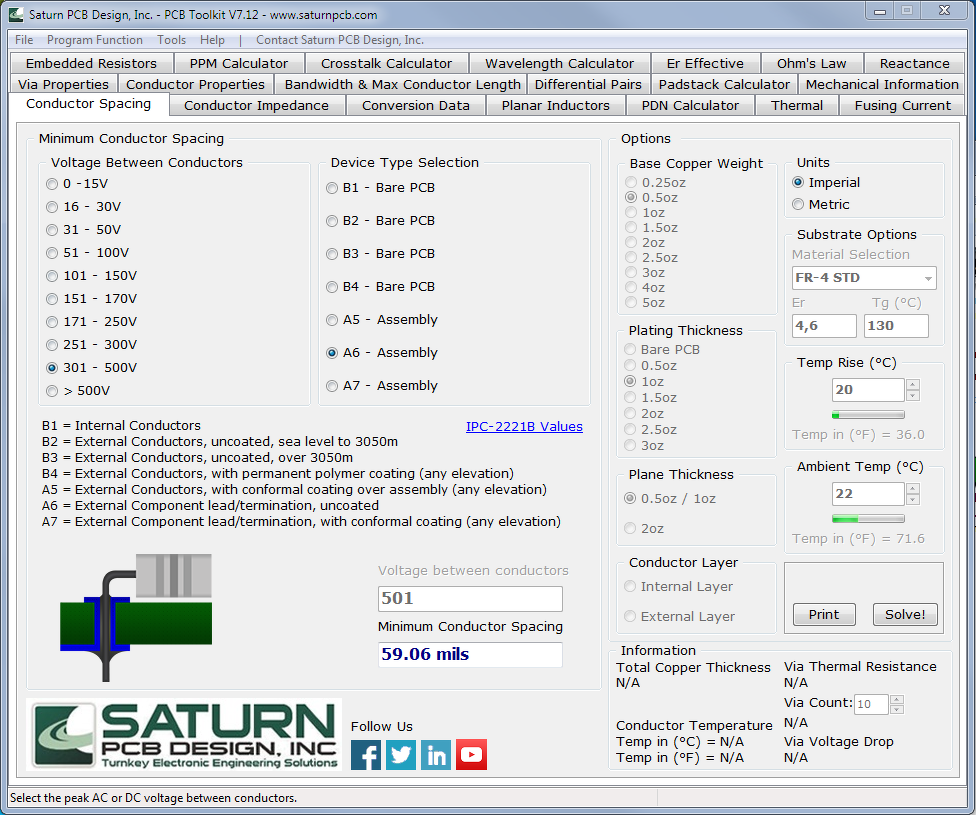Click the Solve! button
The width and height of the screenshot is (976, 815).
click(x=905, y=615)
